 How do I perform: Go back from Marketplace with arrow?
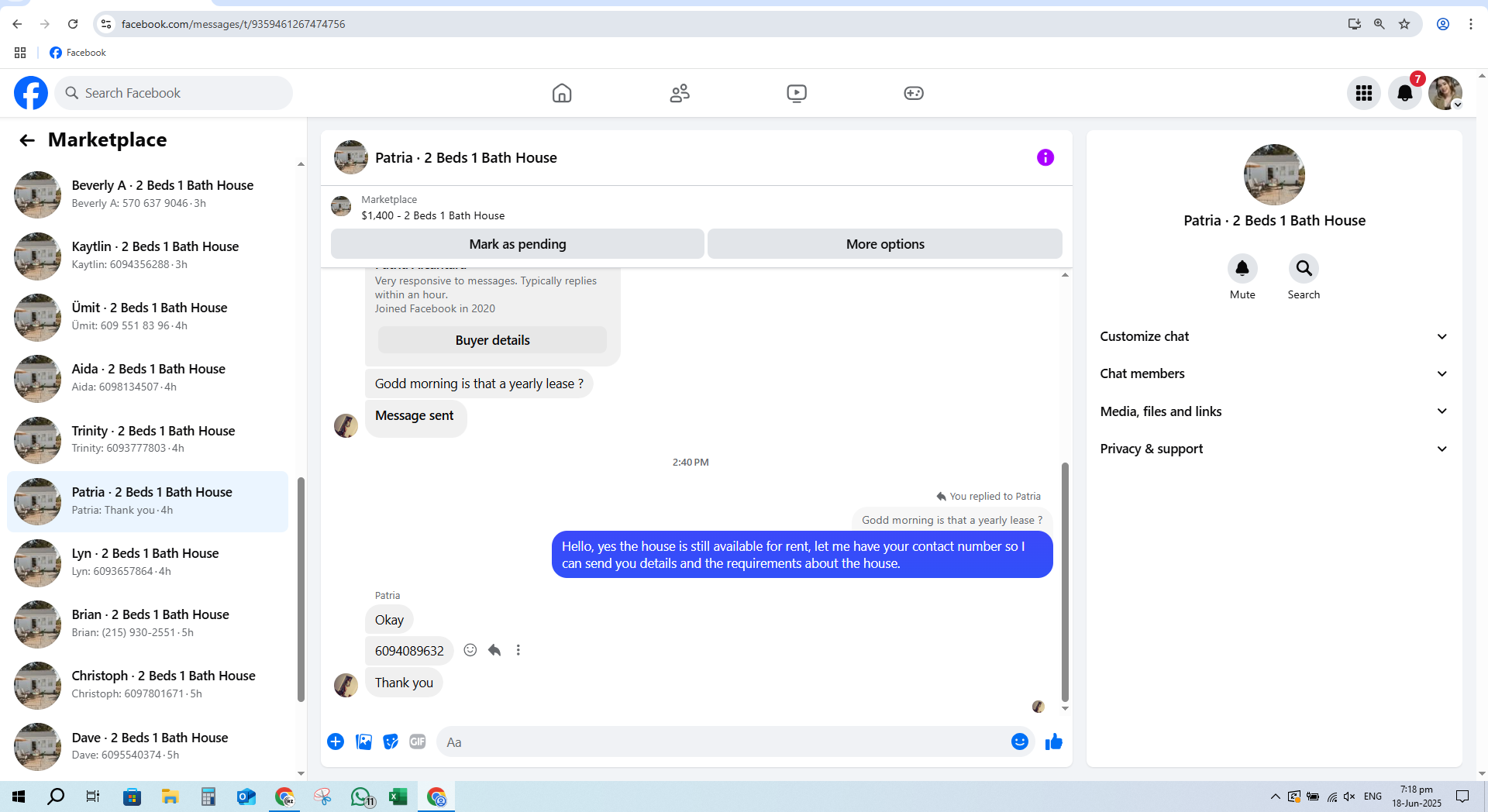tap(27, 140)
